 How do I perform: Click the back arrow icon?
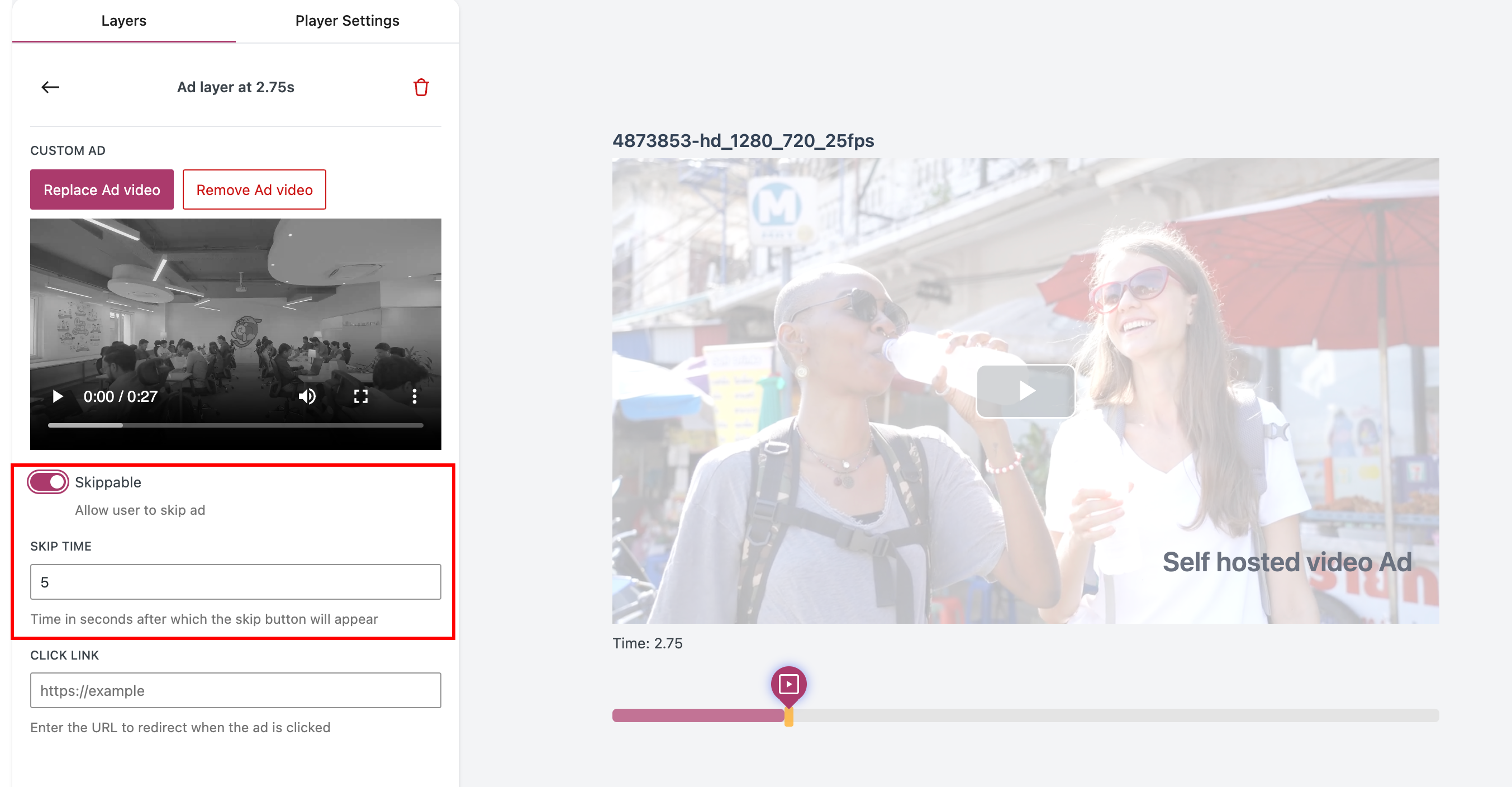(50, 87)
